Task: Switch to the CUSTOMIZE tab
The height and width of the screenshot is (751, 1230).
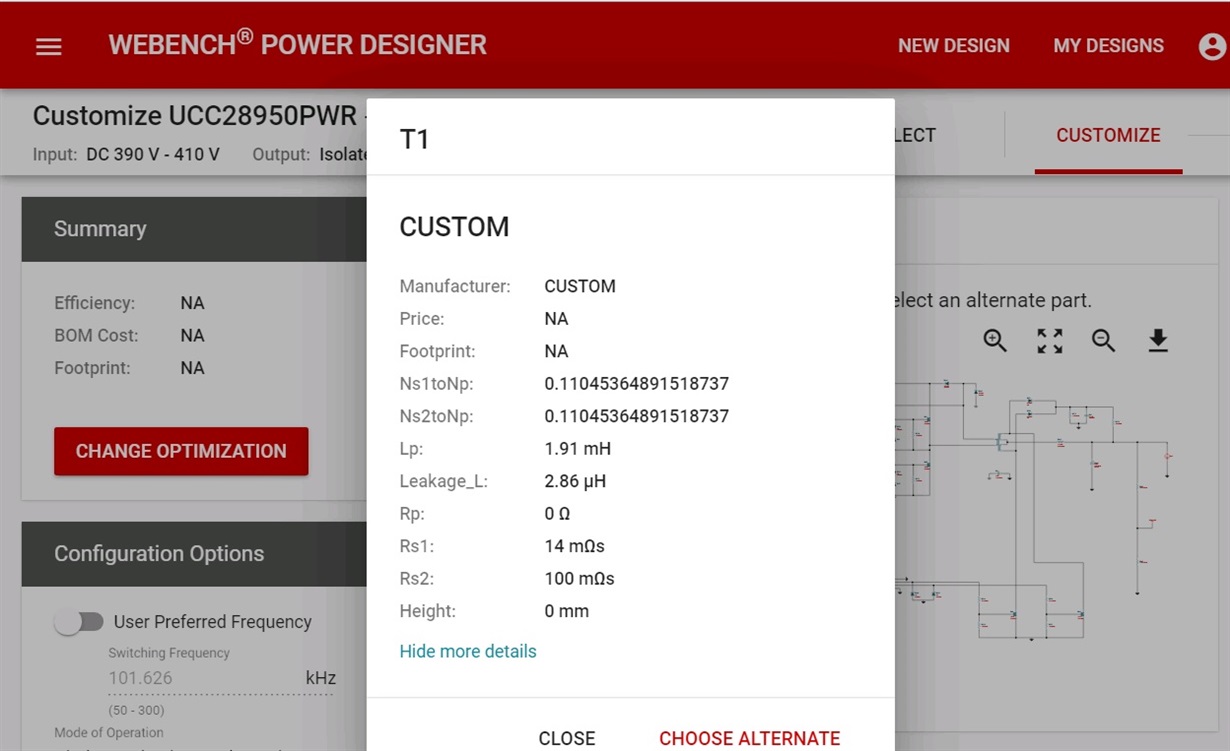Action: click(1108, 136)
